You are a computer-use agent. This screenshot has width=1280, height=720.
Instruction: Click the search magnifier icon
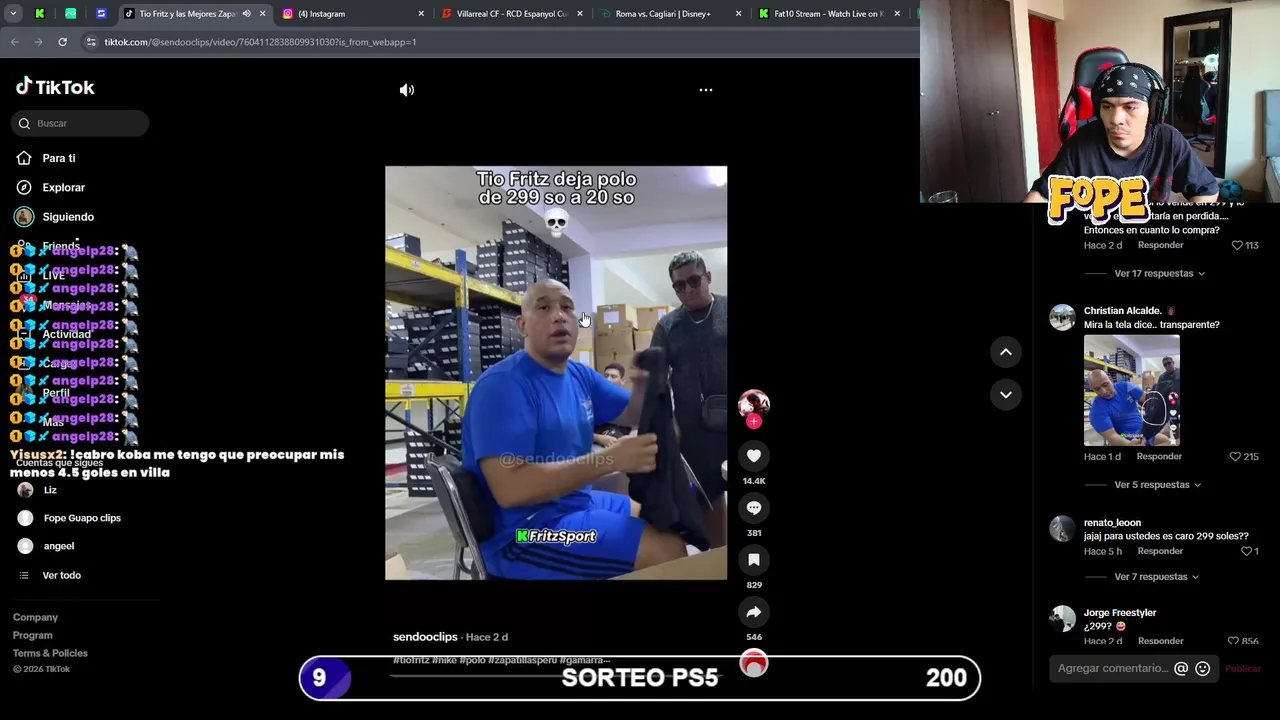24,123
